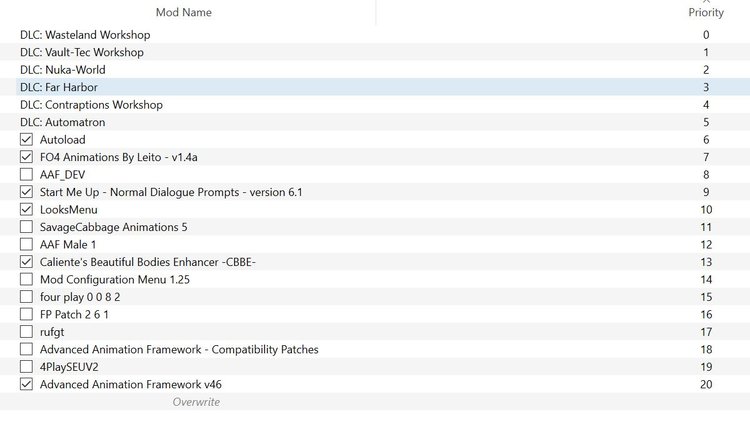Select the Autoload mod name
The width and height of the screenshot is (750, 427).
tap(63, 140)
